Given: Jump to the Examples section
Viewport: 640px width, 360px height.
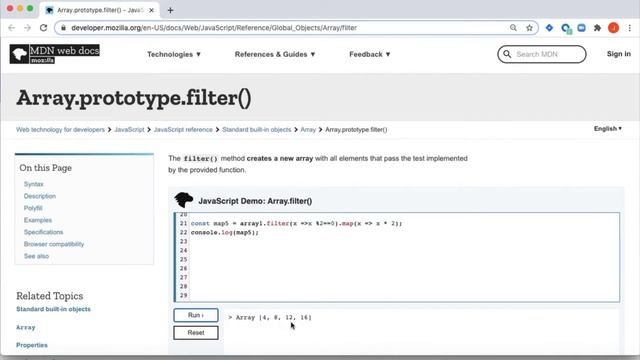Looking at the screenshot, I should pyautogui.click(x=38, y=220).
